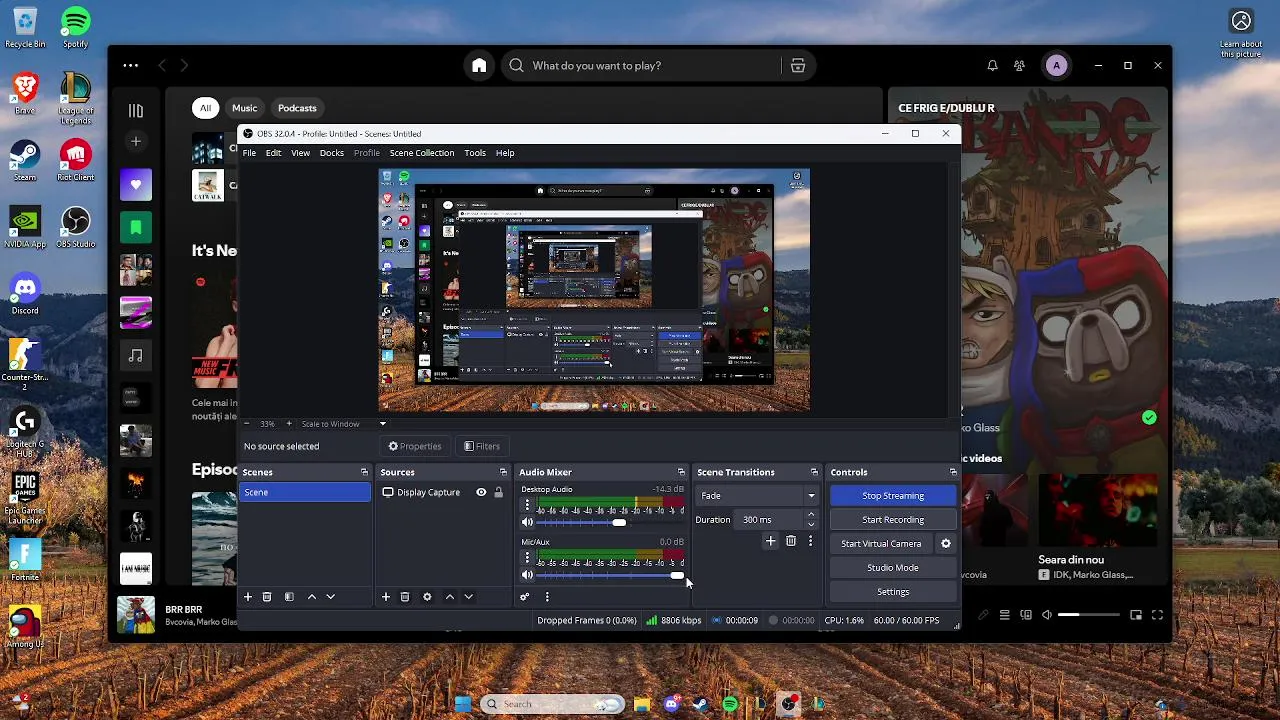The width and height of the screenshot is (1280, 720).
Task: Toggle Display Capture lock icon
Action: click(x=498, y=493)
